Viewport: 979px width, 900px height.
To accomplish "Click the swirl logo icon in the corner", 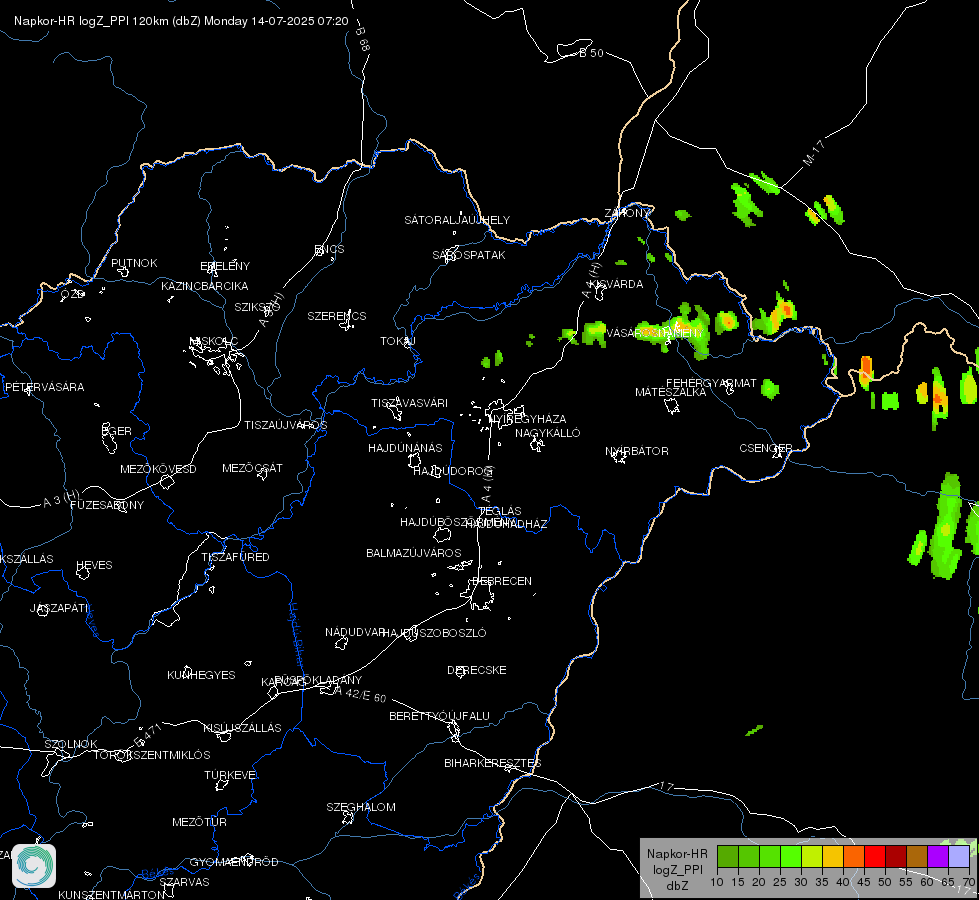I will click(34, 866).
